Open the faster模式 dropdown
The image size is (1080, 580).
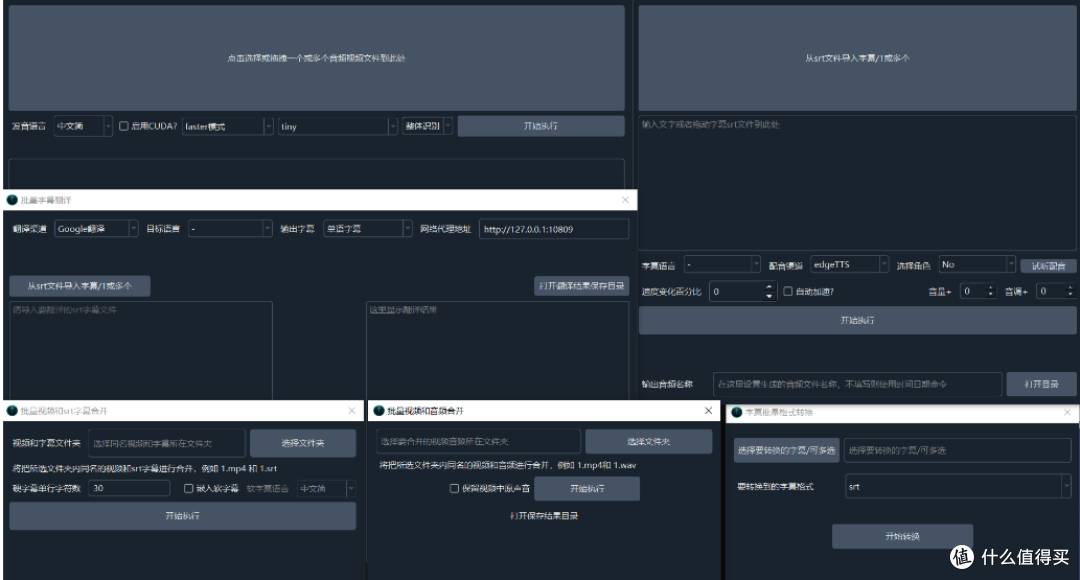pyautogui.click(x=228, y=126)
